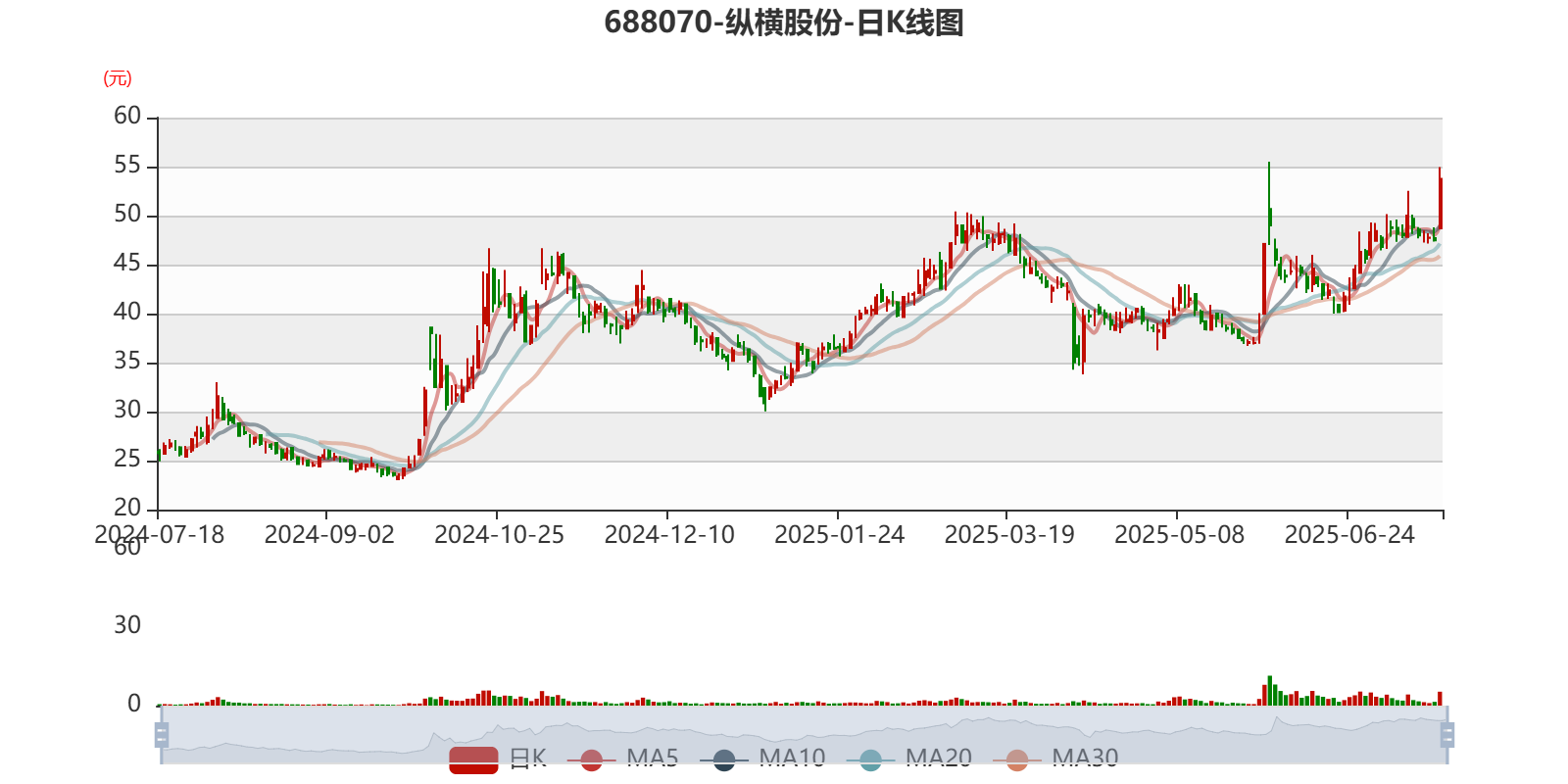This screenshot has height=784, width=1568.
Task: Click the 2024-09-02 date axis label
Action: [x=329, y=535]
